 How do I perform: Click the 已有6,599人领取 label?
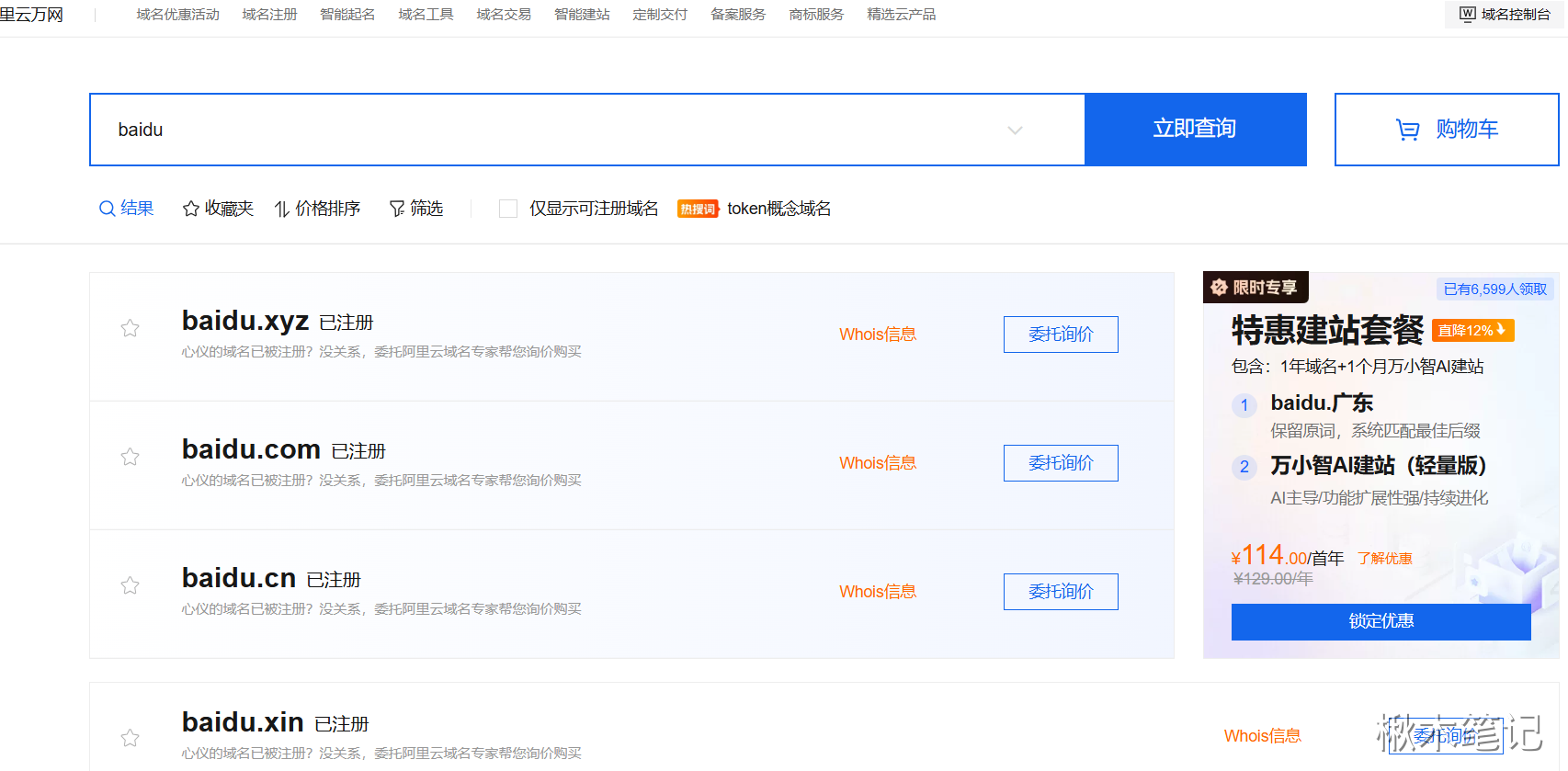1495,289
